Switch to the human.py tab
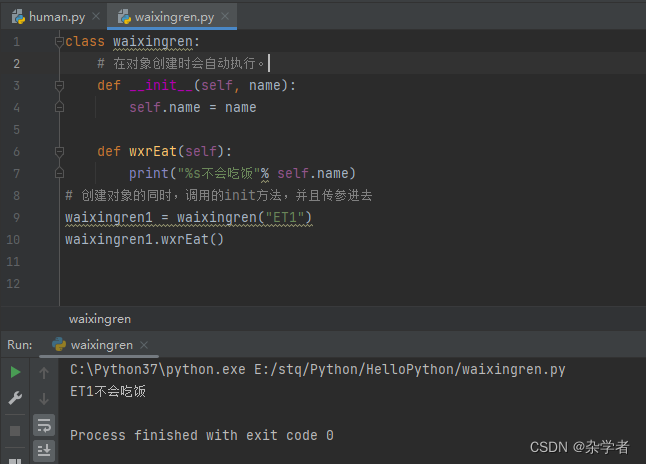This screenshot has width=646, height=464. click(x=57, y=17)
